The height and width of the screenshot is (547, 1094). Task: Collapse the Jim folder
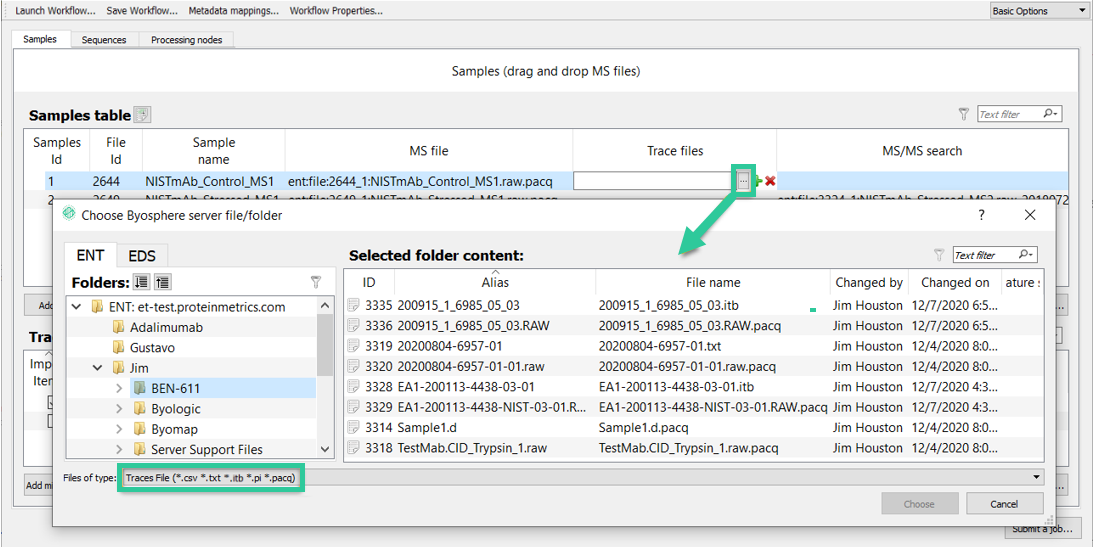click(97, 367)
